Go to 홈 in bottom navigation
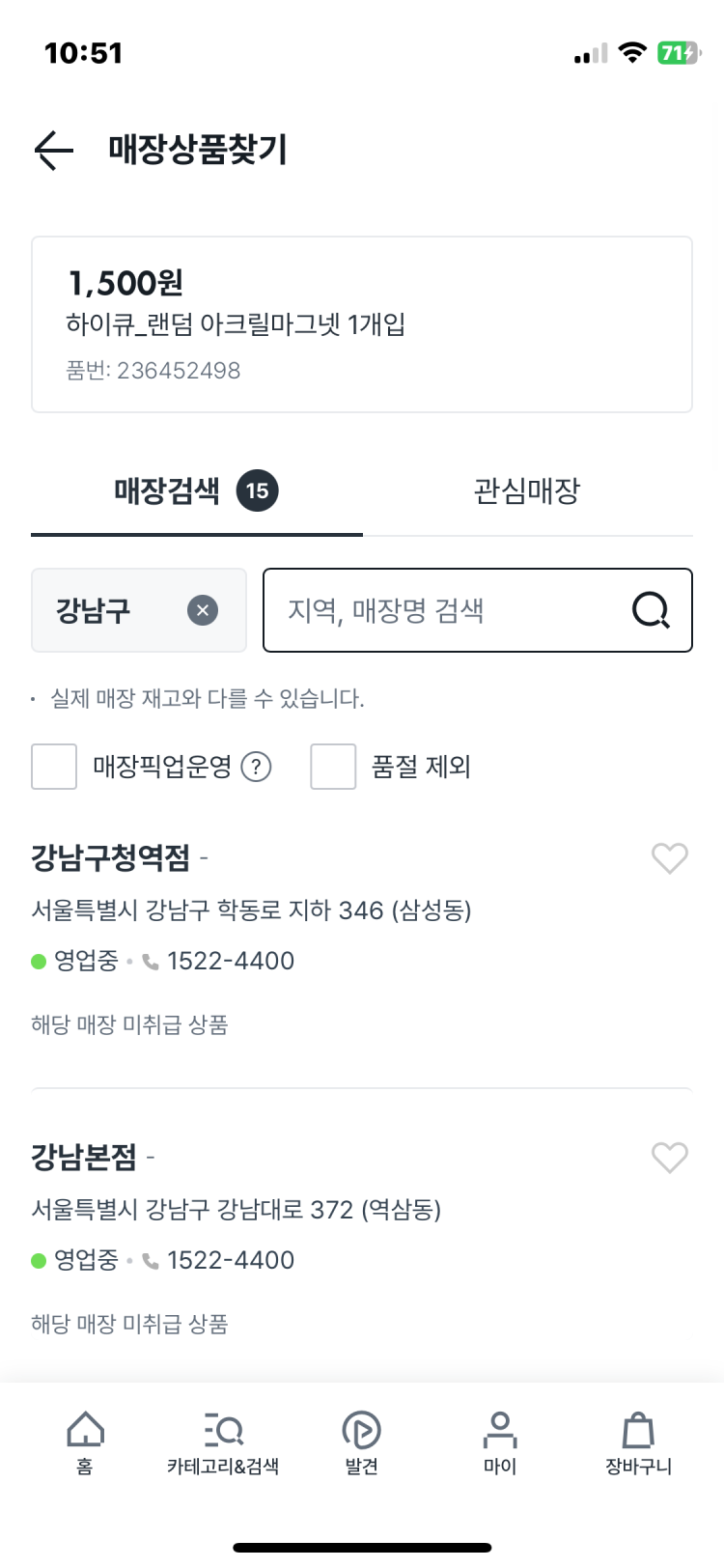 pyautogui.click(x=85, y=1442)
